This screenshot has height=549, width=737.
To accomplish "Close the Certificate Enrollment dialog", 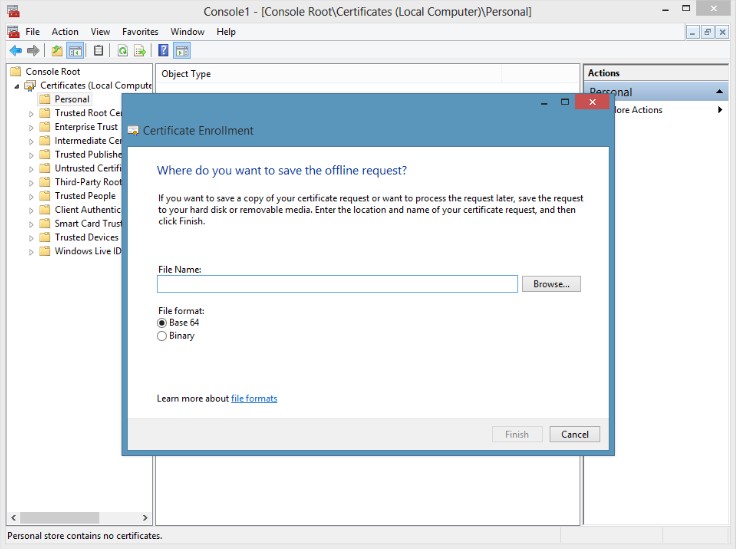I will pos(592,102).
